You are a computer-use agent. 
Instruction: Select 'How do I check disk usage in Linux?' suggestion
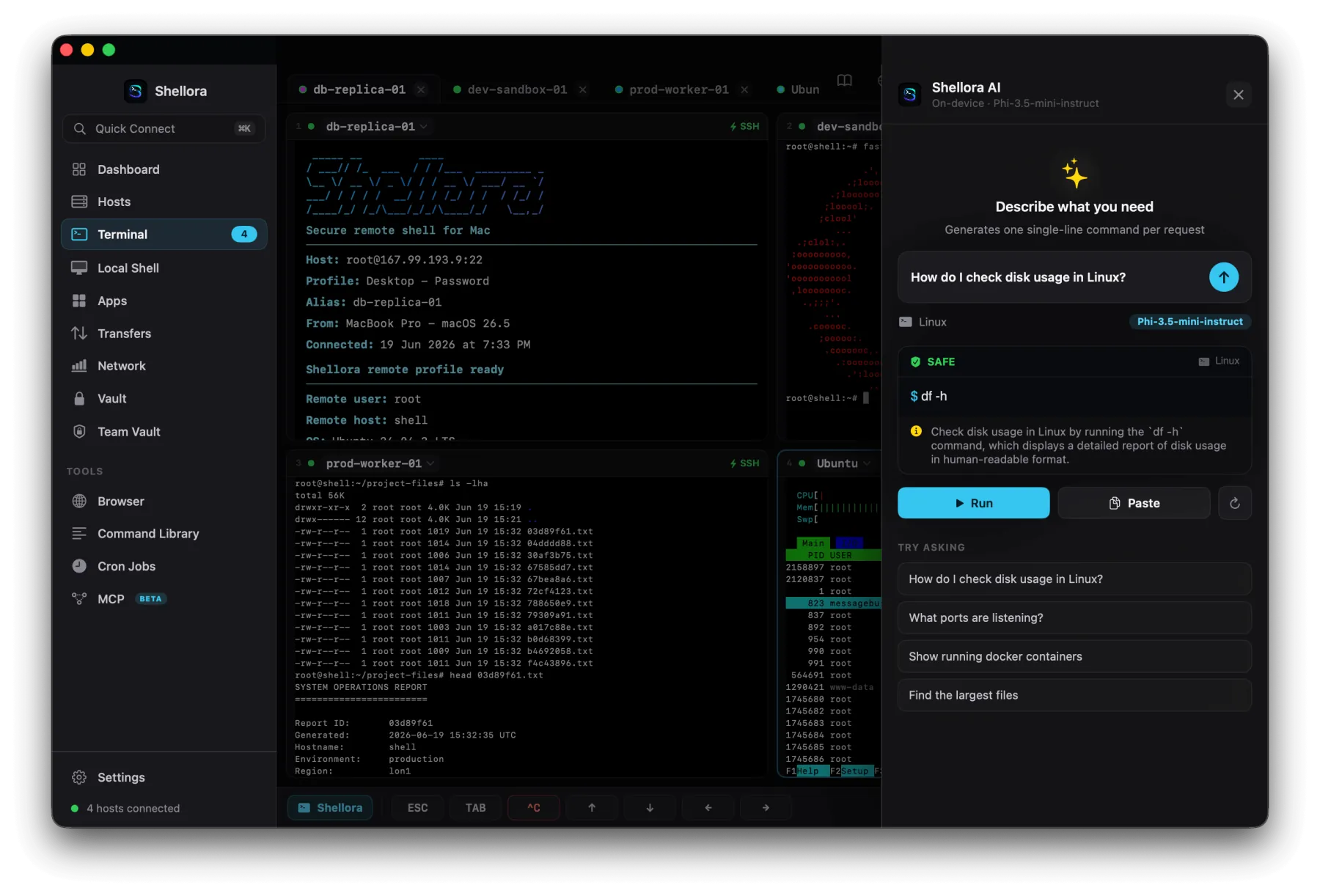coord(1074,579)
